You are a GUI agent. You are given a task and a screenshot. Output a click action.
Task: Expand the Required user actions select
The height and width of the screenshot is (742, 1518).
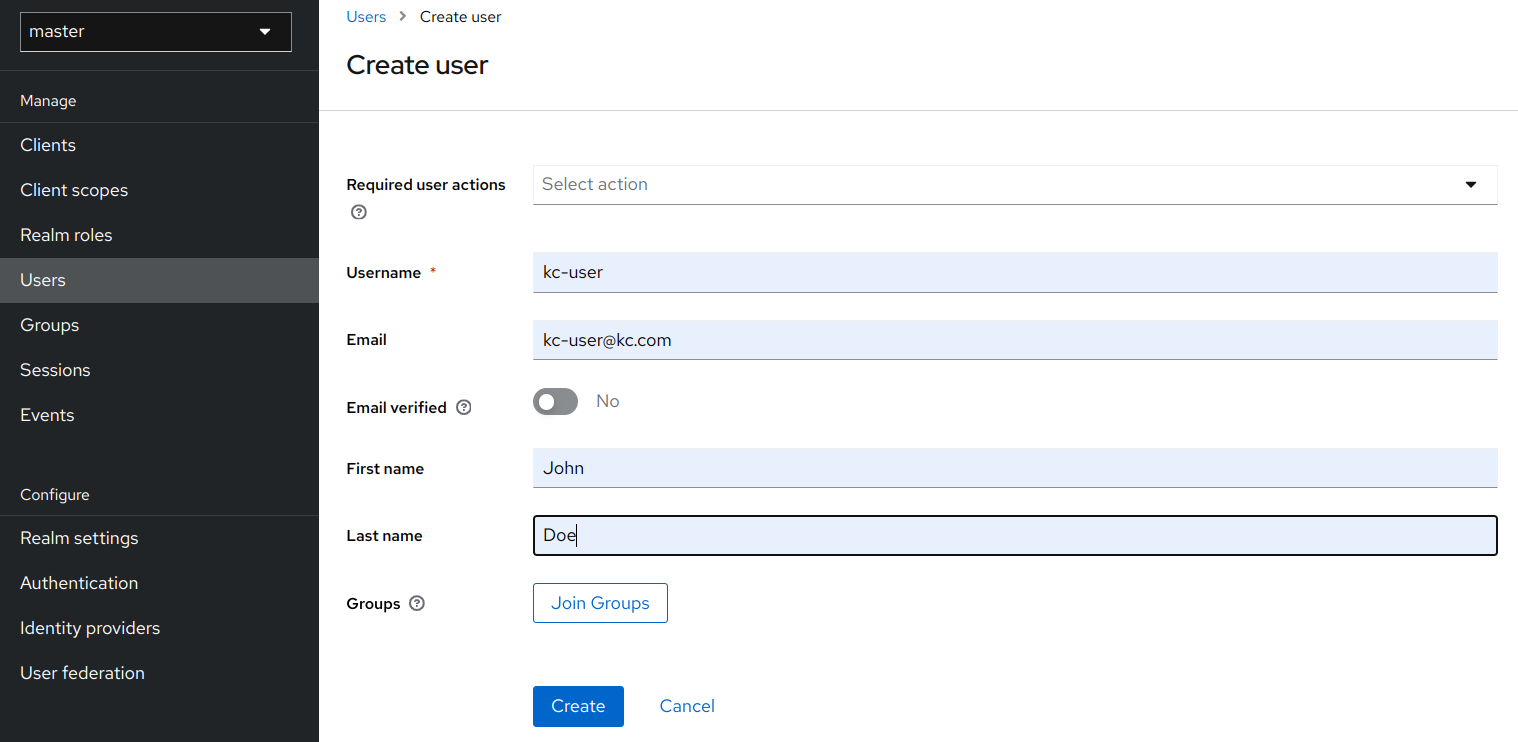pos(1000,185)
